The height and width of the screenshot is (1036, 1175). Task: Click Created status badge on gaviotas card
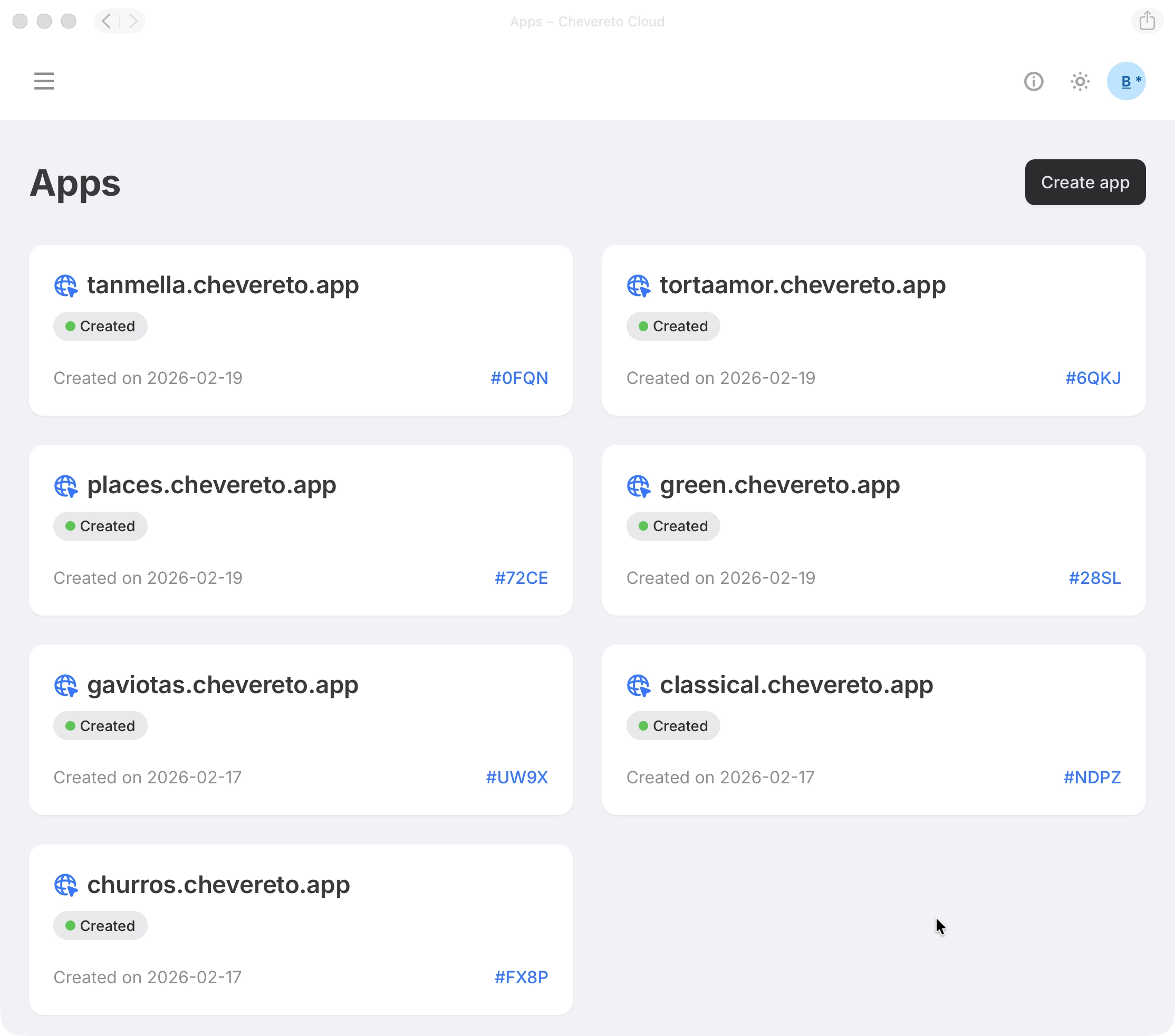[x=100, y=725]
